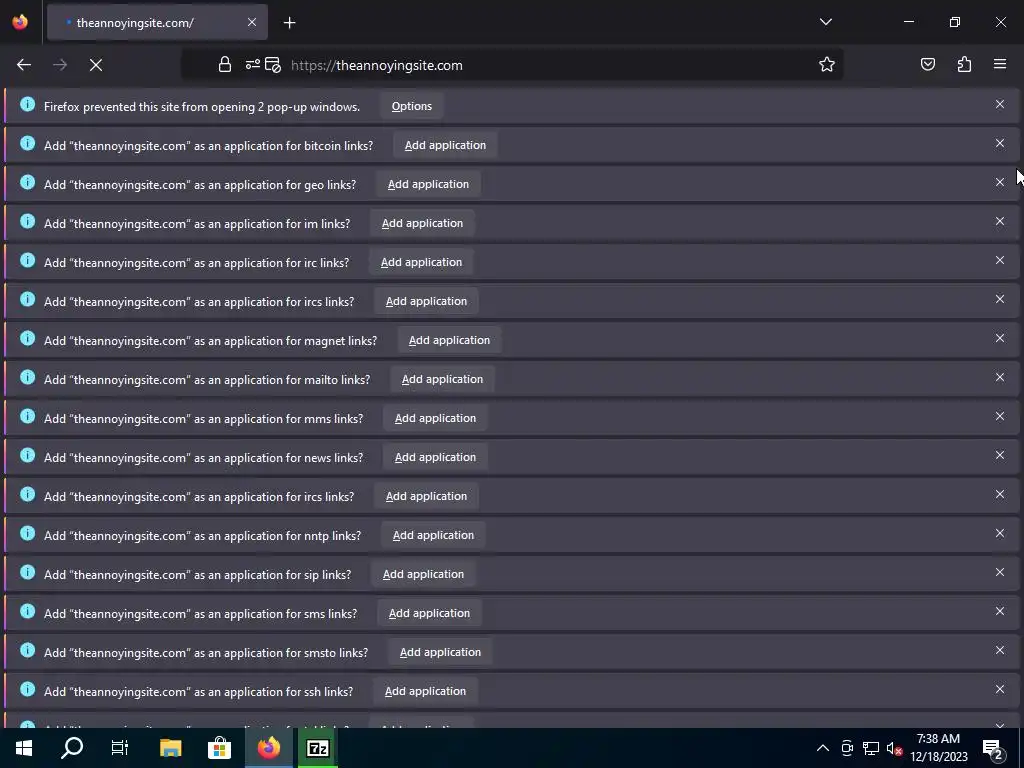Dismiss the news links notification

(1000, 455)
